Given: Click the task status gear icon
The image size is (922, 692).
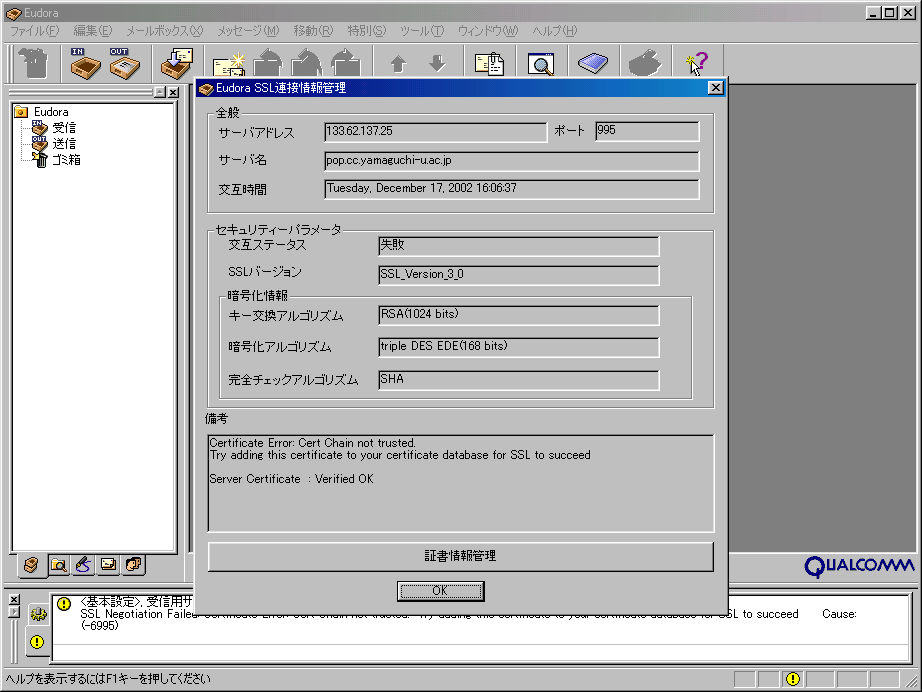Looking at the screenshot, I should pos(38,614).
